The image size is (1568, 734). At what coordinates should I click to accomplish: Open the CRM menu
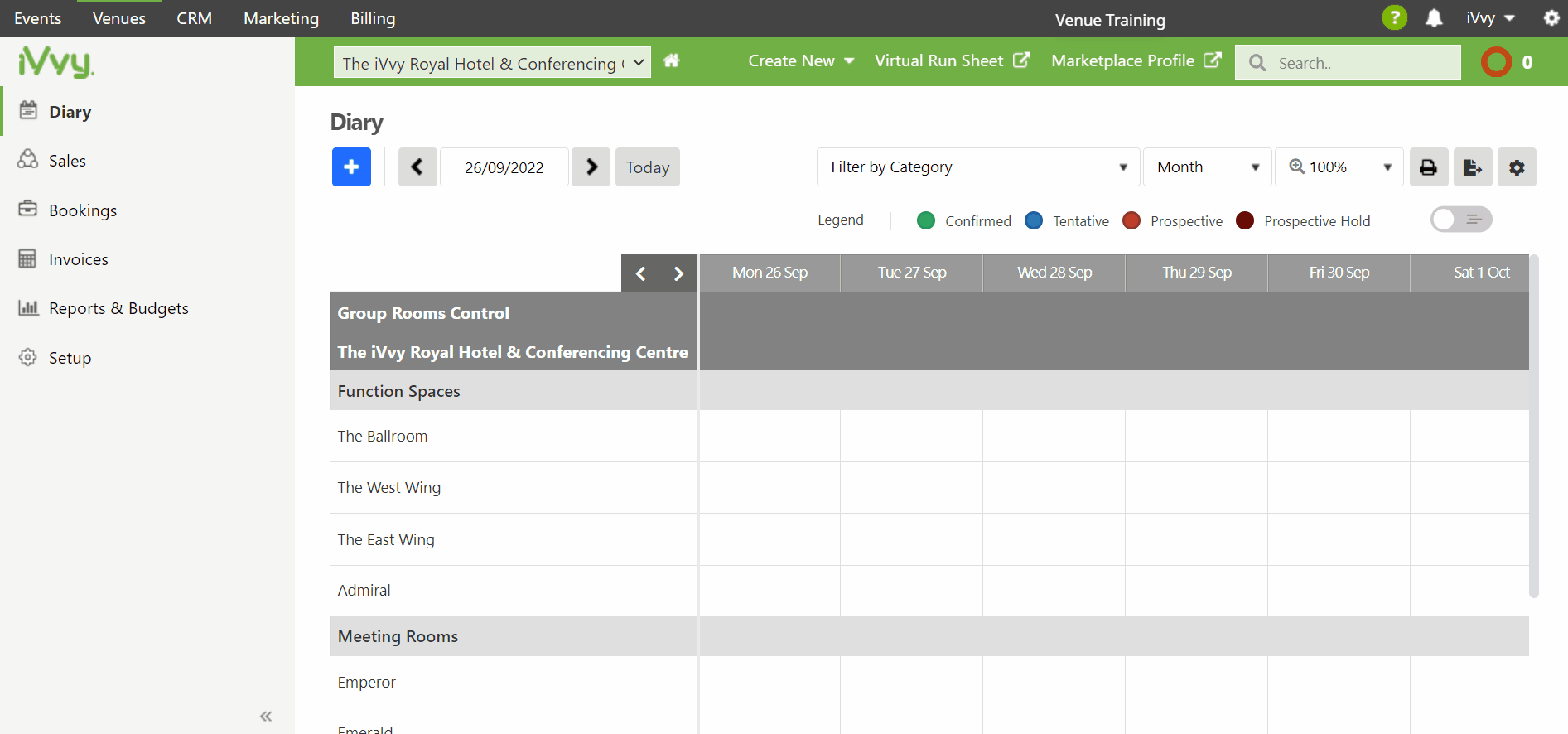(x=194, y=18)
